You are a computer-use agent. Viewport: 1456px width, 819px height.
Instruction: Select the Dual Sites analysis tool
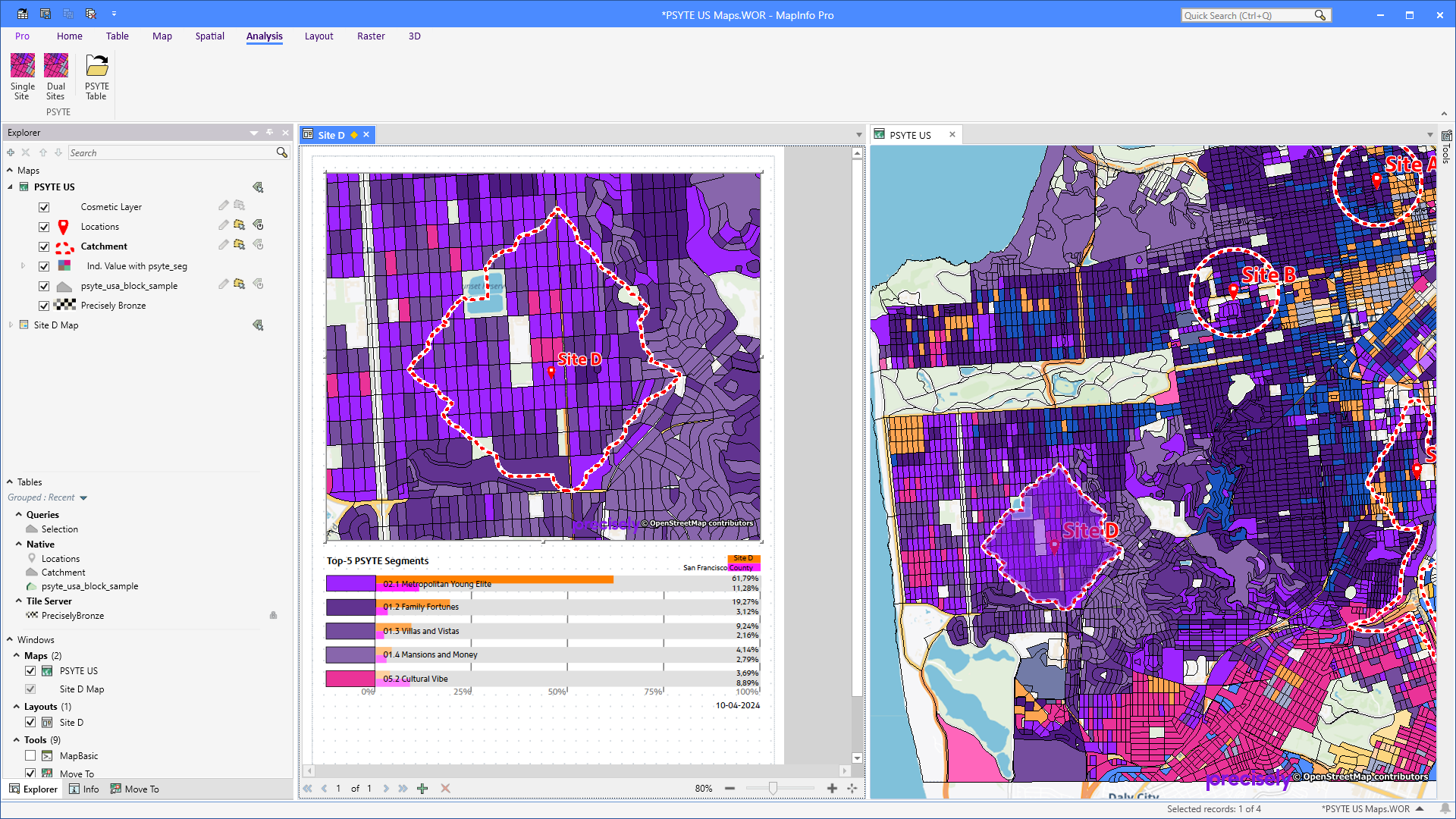coord(55,76)
